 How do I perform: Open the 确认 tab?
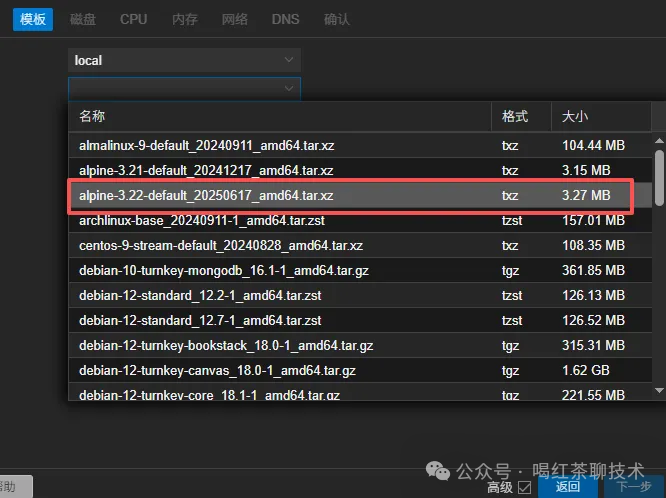point(336,19)
